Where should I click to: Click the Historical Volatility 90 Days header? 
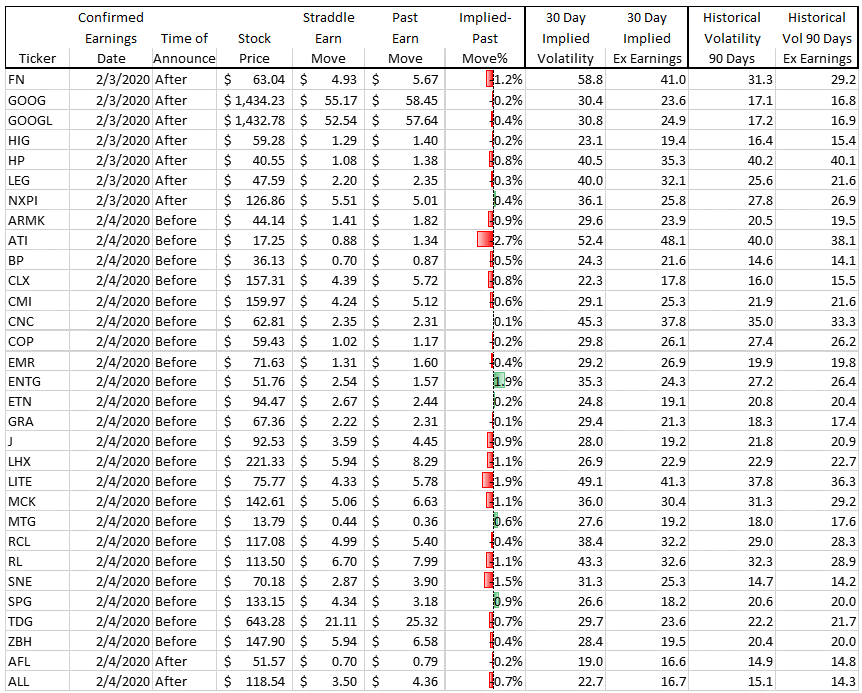coord(732,38)
